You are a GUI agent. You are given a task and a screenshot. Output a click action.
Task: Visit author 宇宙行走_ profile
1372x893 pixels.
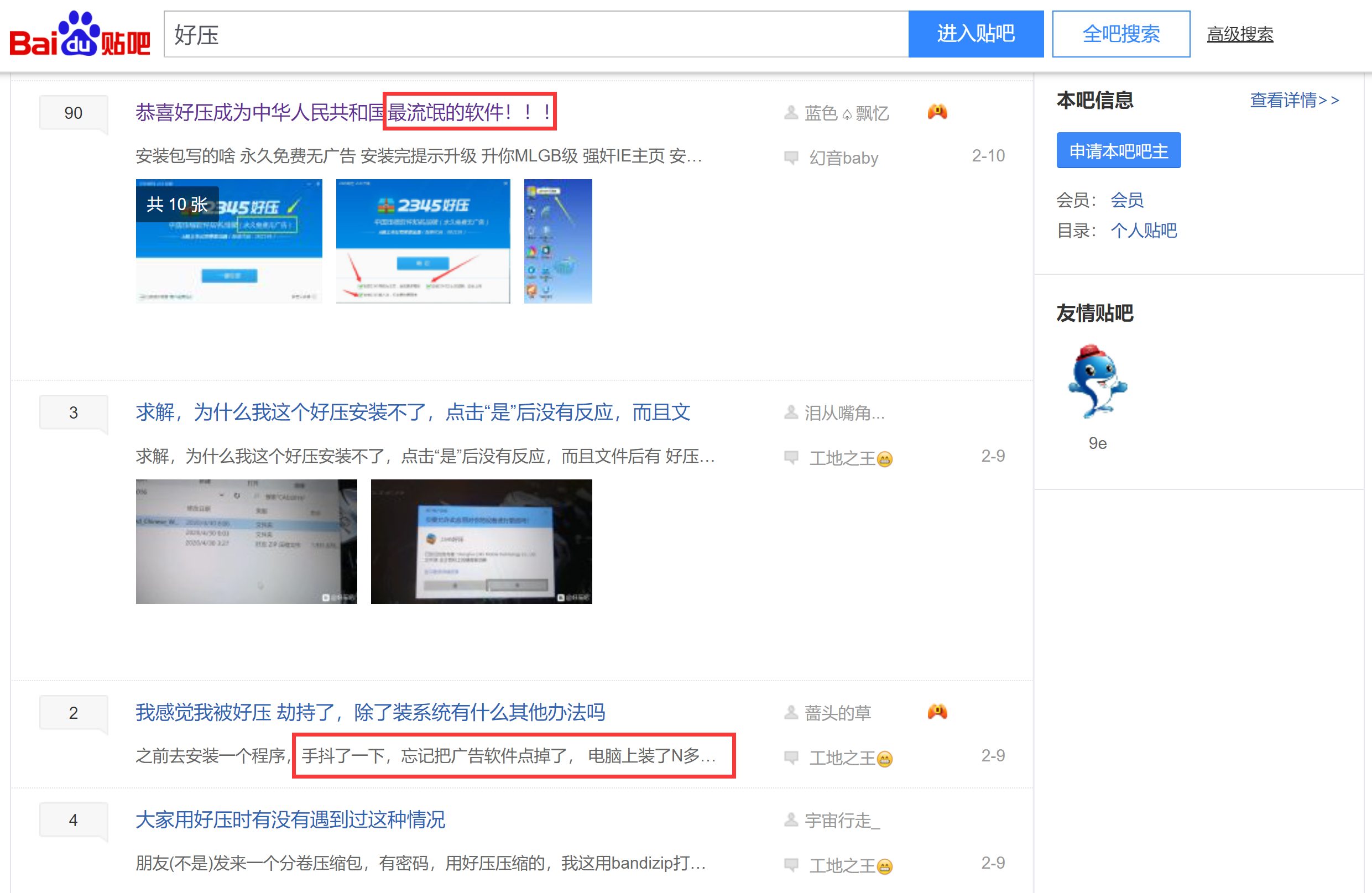(x=842, y=821)
